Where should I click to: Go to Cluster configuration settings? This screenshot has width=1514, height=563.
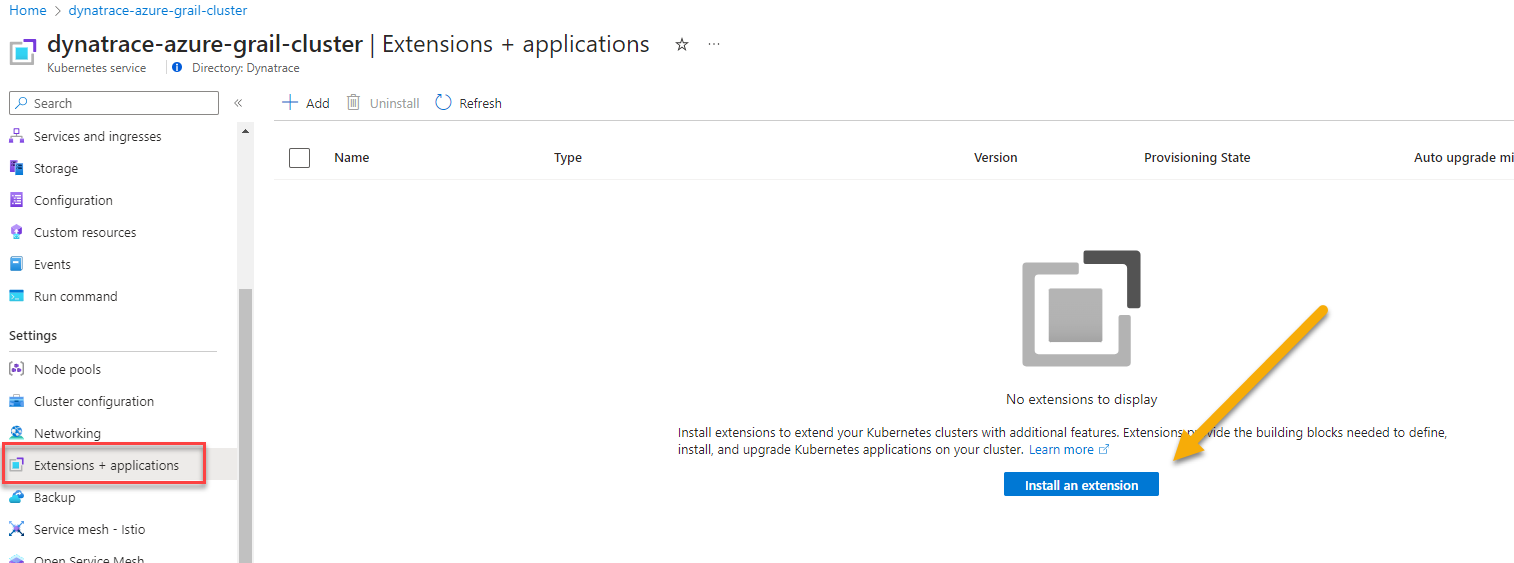tap(93, 401)
